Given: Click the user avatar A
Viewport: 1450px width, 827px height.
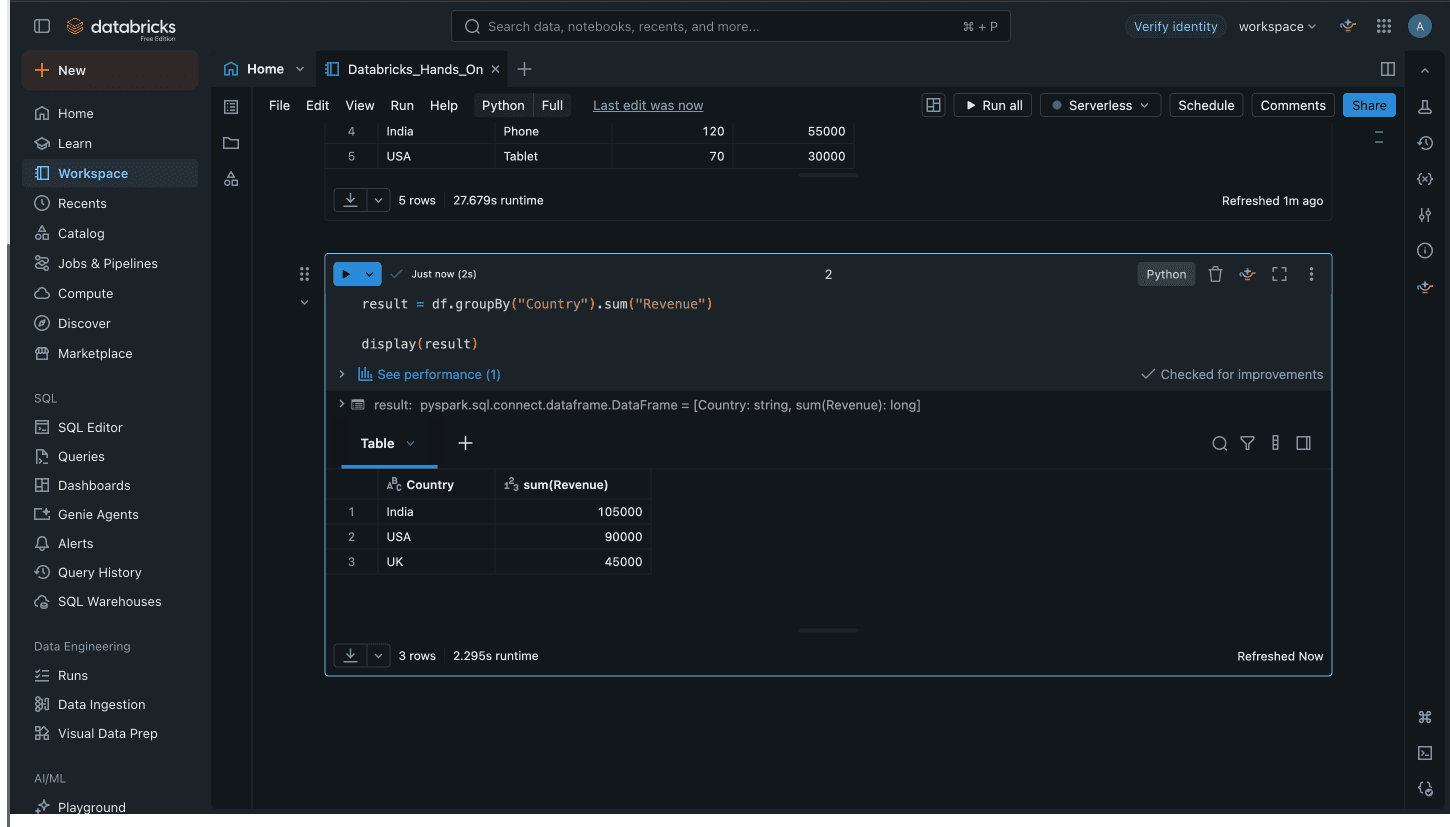Looking at the screenshot, I should click(x=1419, y=27).
